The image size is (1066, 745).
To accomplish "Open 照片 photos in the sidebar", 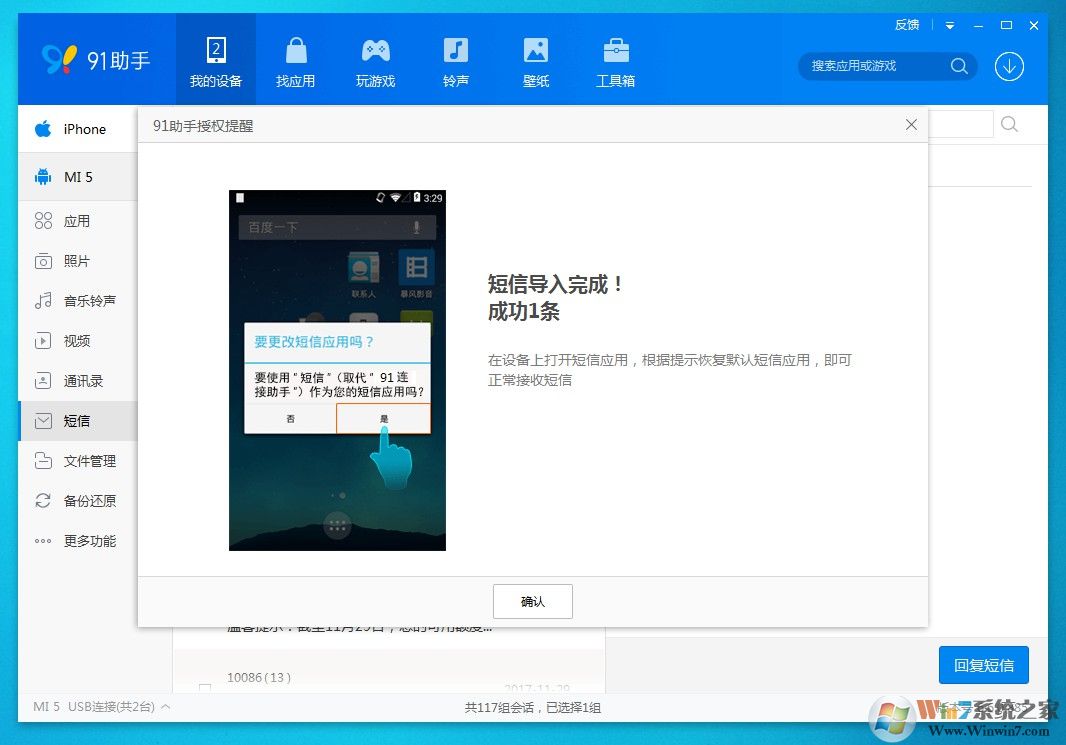I will coord(78,261).
